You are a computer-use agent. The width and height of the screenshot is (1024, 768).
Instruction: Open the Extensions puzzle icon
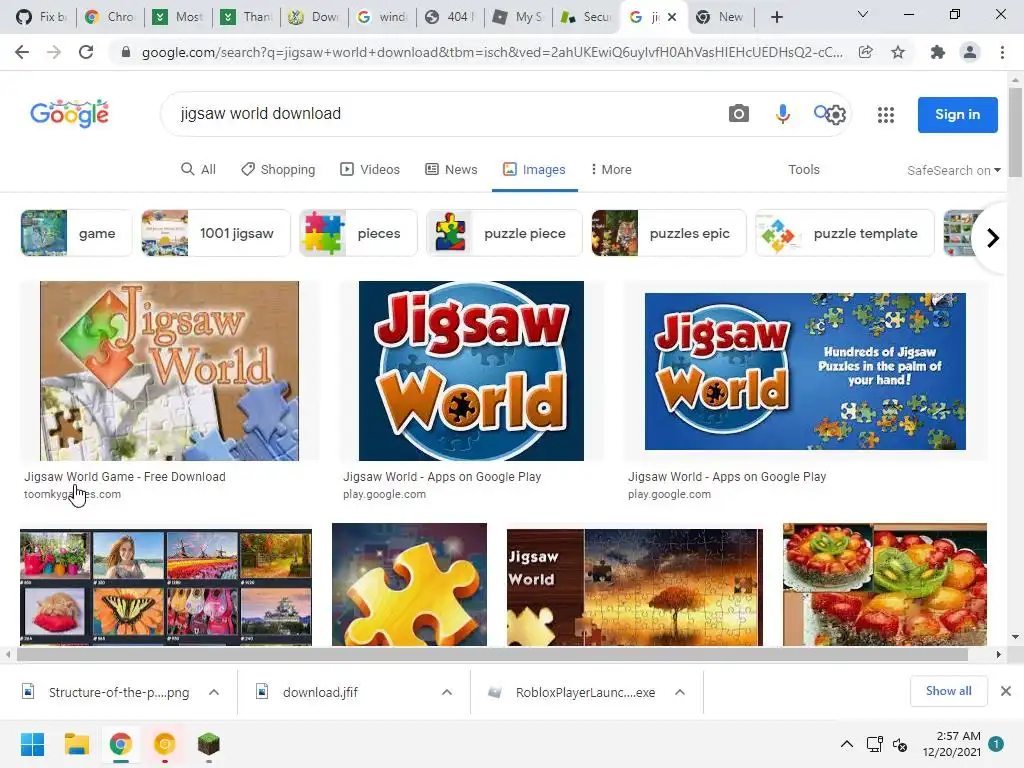(938, 52)
